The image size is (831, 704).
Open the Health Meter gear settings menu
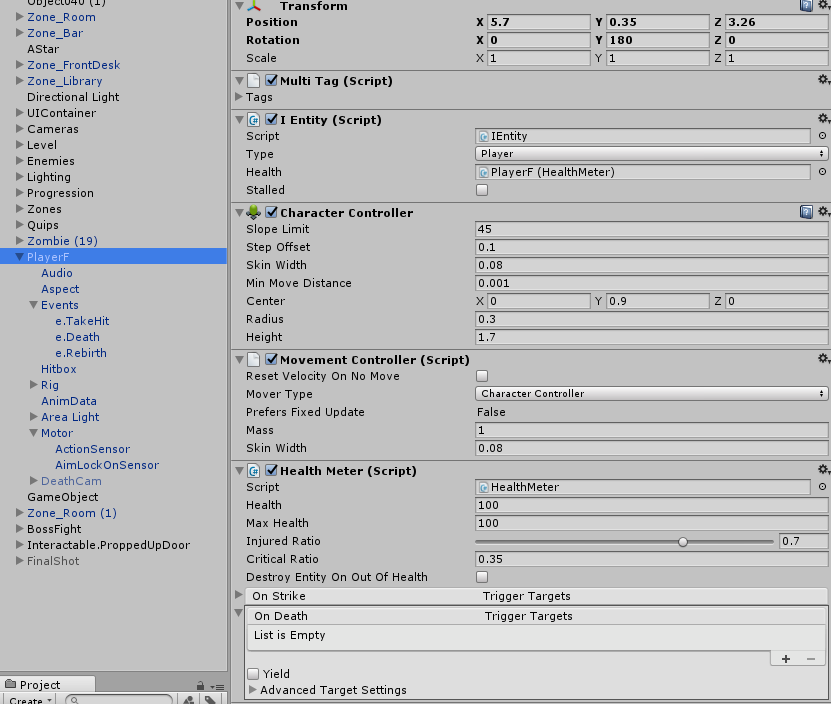(x=824, y=470)
